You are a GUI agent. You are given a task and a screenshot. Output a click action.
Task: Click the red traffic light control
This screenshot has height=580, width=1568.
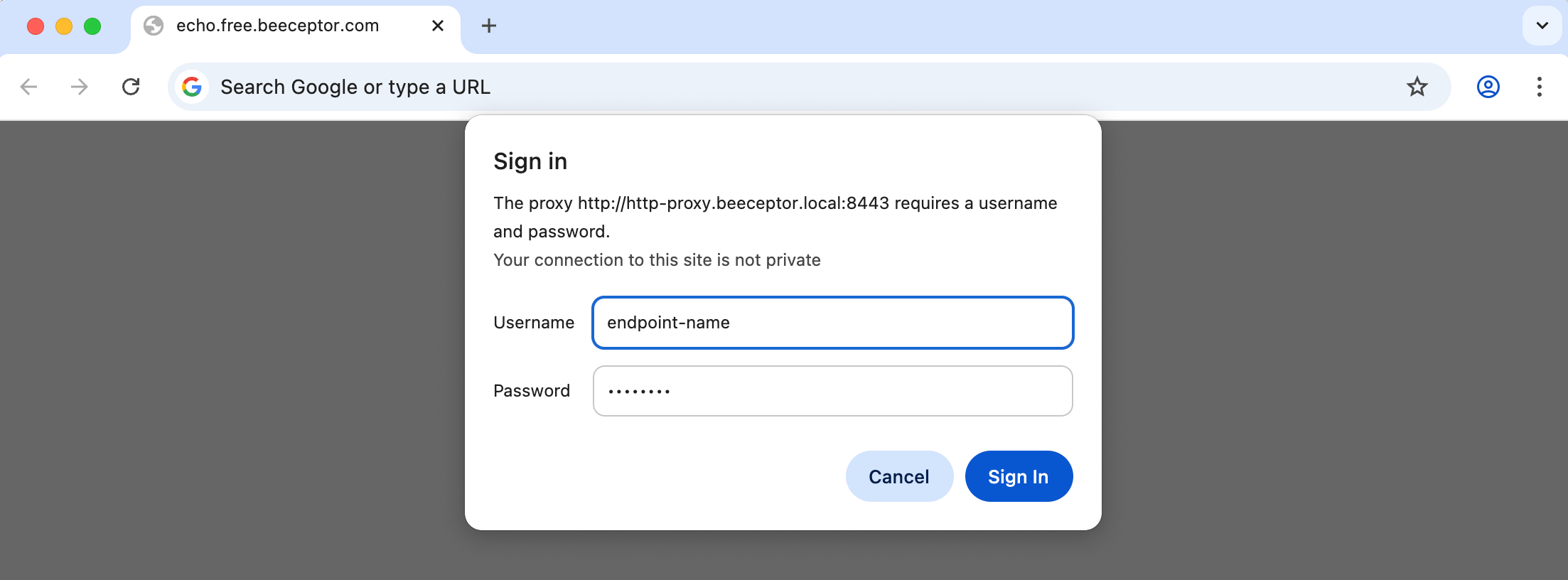pos(36,26)
